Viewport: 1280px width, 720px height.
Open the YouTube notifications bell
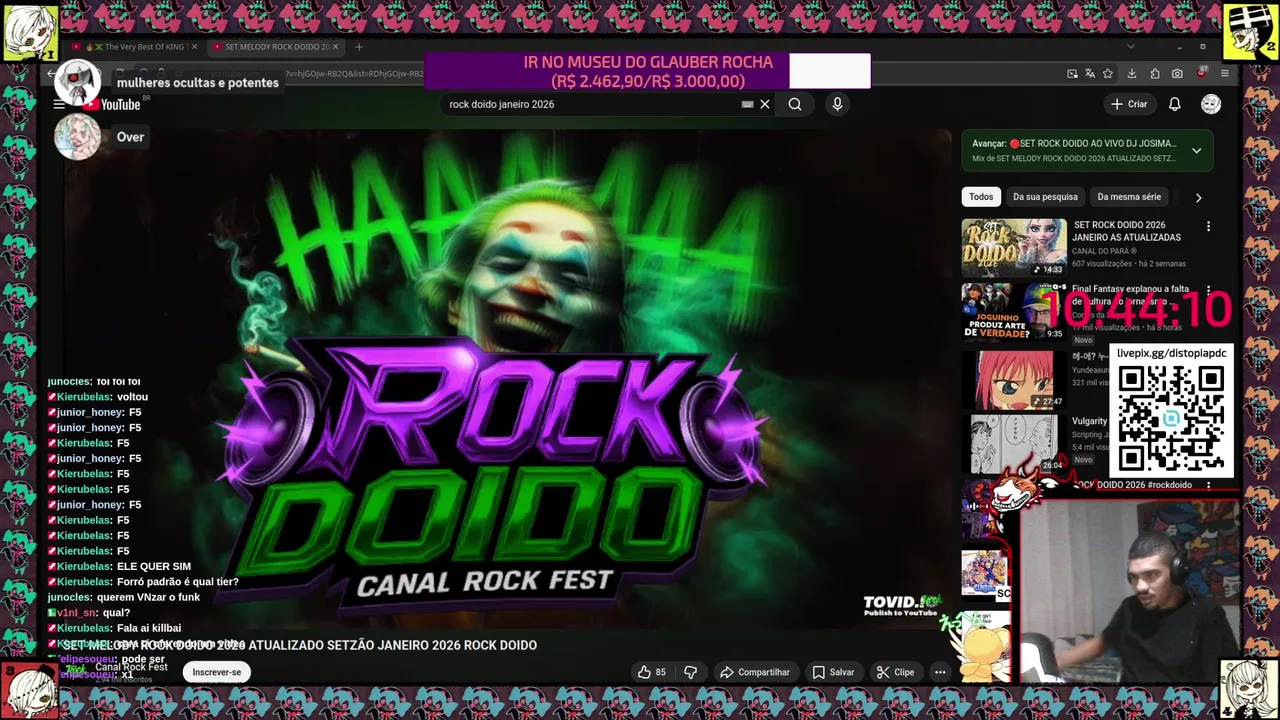[x=1175, y=104]
